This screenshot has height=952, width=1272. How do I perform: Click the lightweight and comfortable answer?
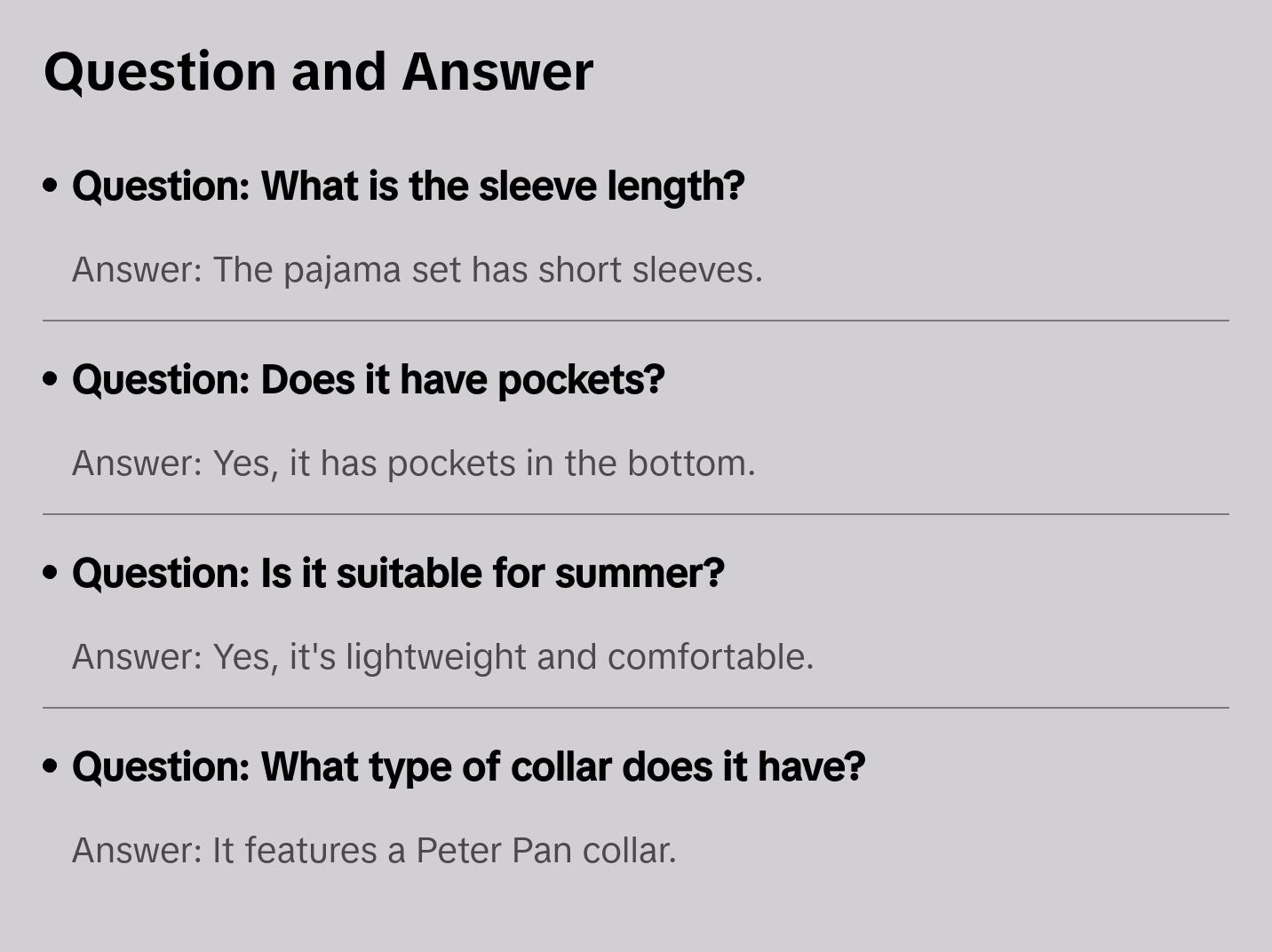pyautogui.click(x=442, y=657)
